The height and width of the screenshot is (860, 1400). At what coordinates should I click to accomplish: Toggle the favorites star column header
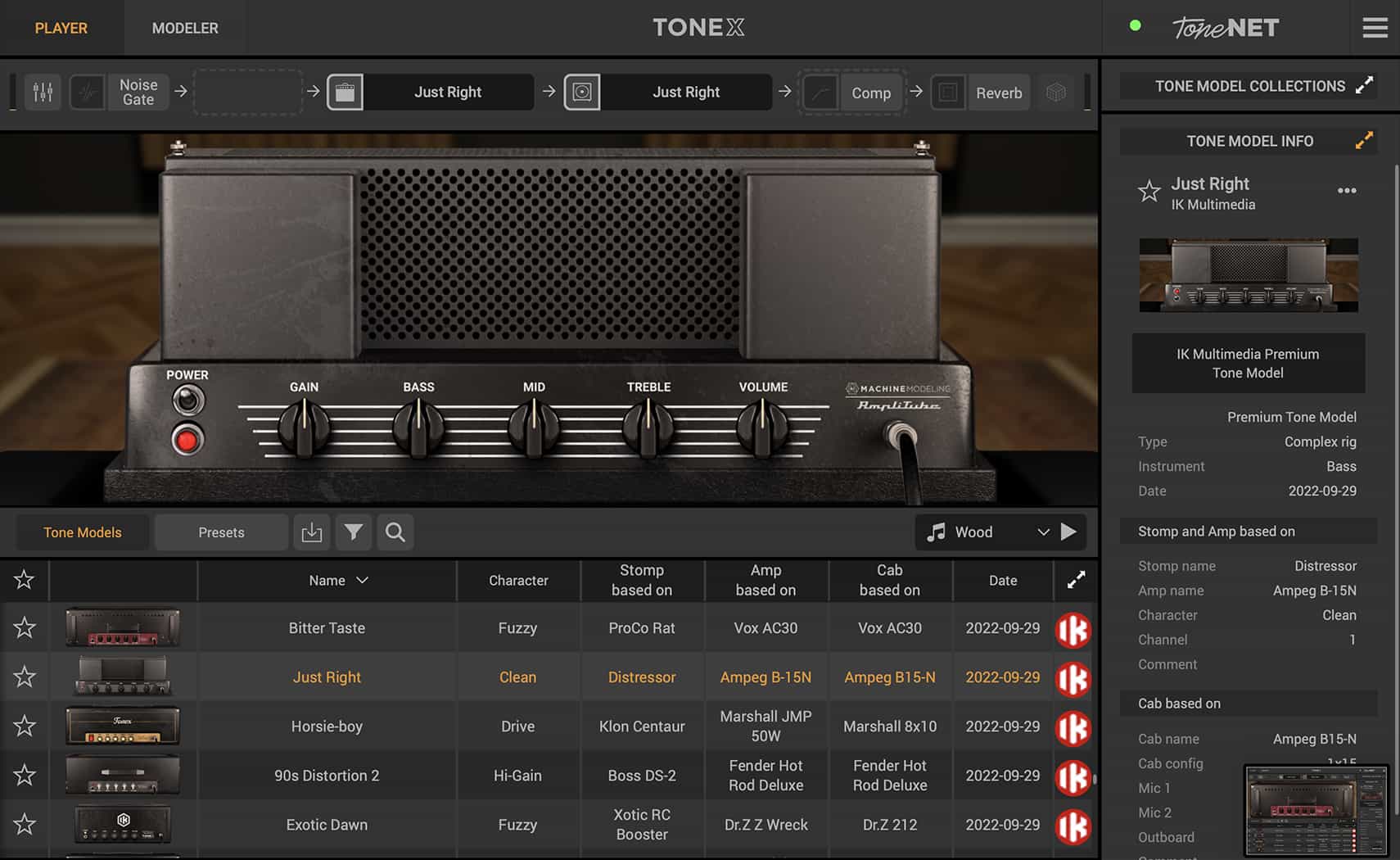click(24, 580)
